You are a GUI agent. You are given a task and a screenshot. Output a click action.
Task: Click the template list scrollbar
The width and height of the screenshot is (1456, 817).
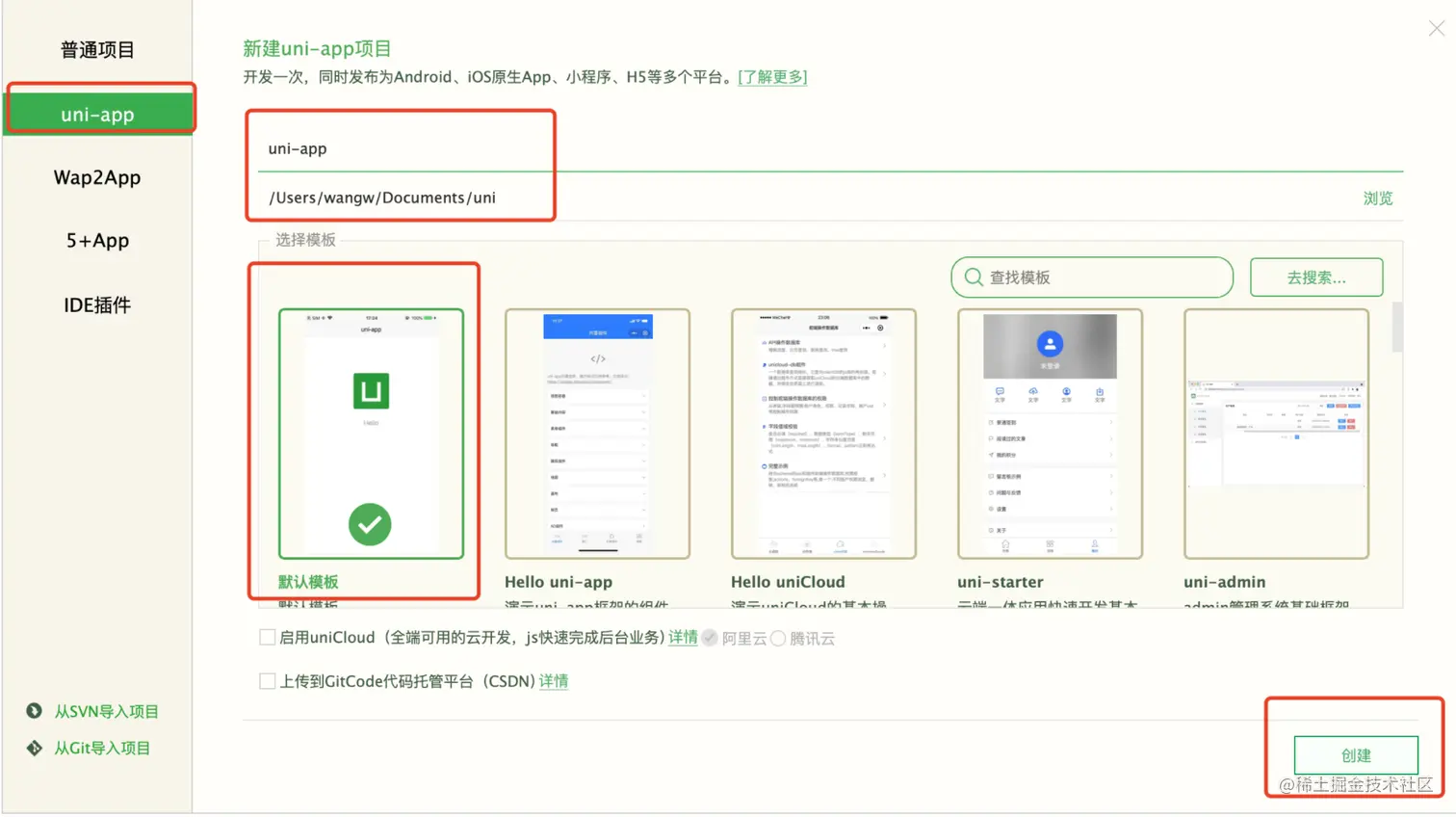[1397, 328]
